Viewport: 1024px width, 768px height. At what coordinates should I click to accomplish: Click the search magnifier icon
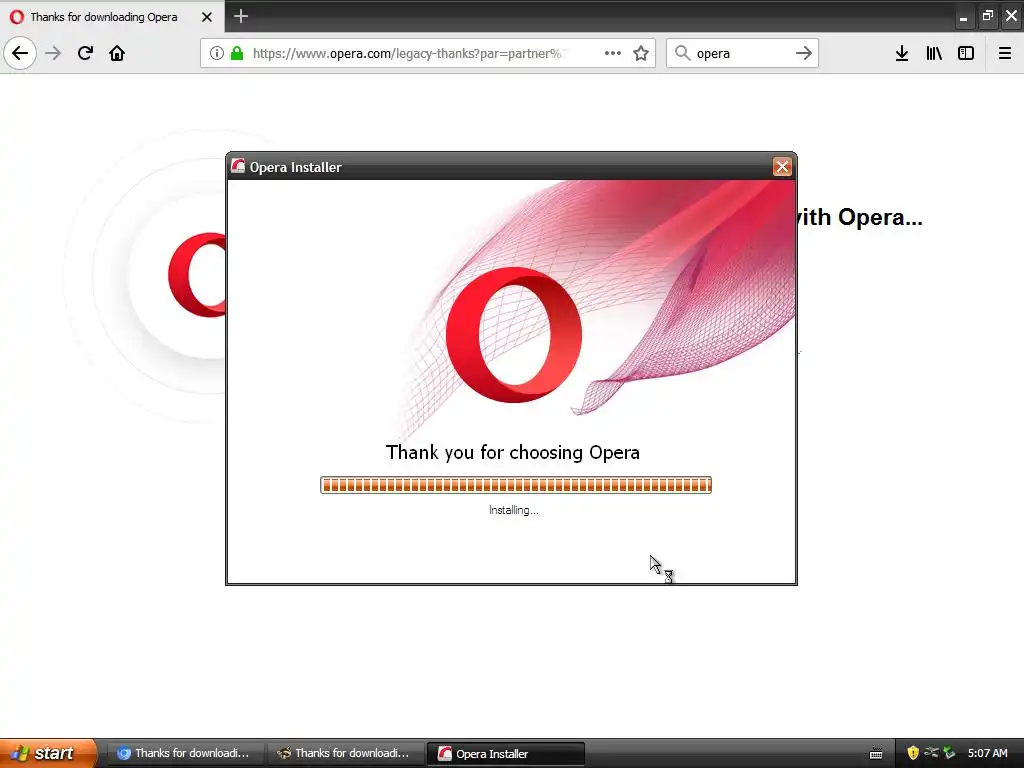(682, 53)
